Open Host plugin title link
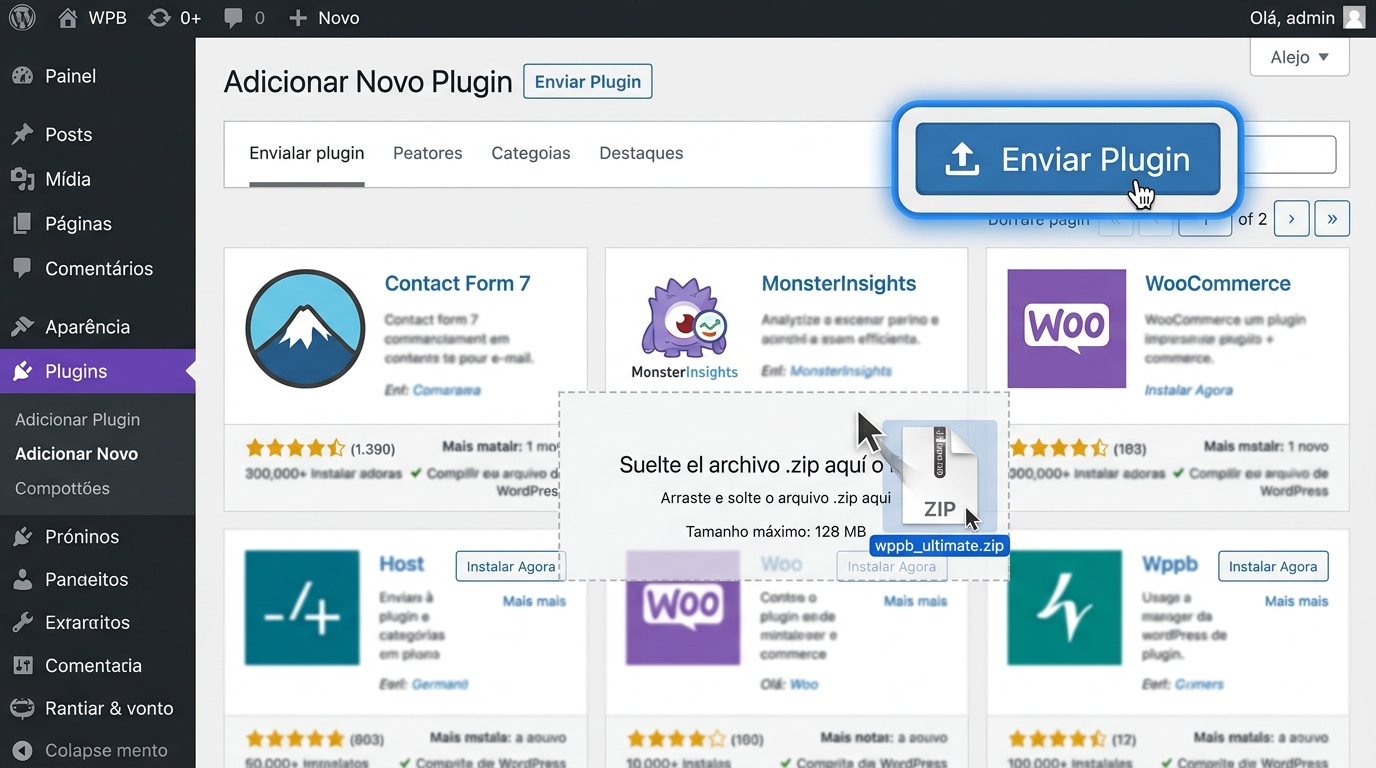Viewport: 1376px width, 768px height. pyautogui.click(x=402, y=564)
